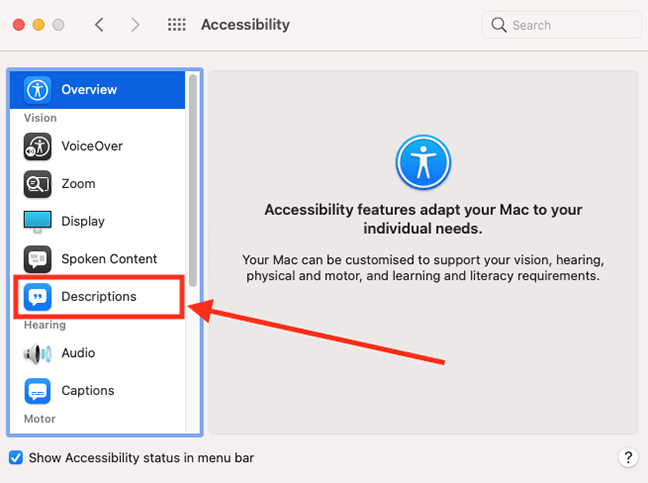
Task: Click the large blue Accessibility logo
Action: point(423,162)
